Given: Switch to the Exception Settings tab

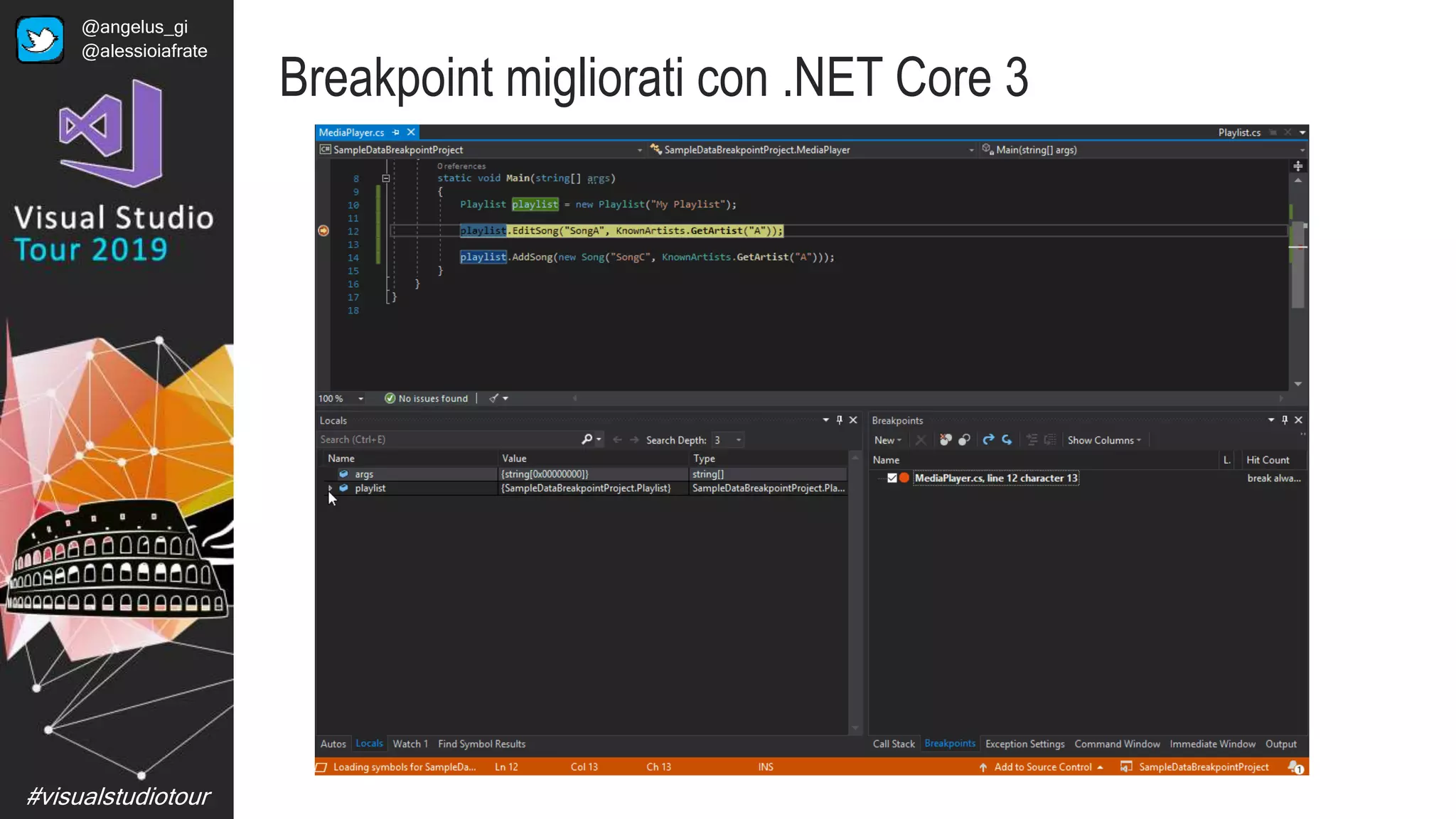Looking at the screenshot, I should click(x=1024, y=744).
